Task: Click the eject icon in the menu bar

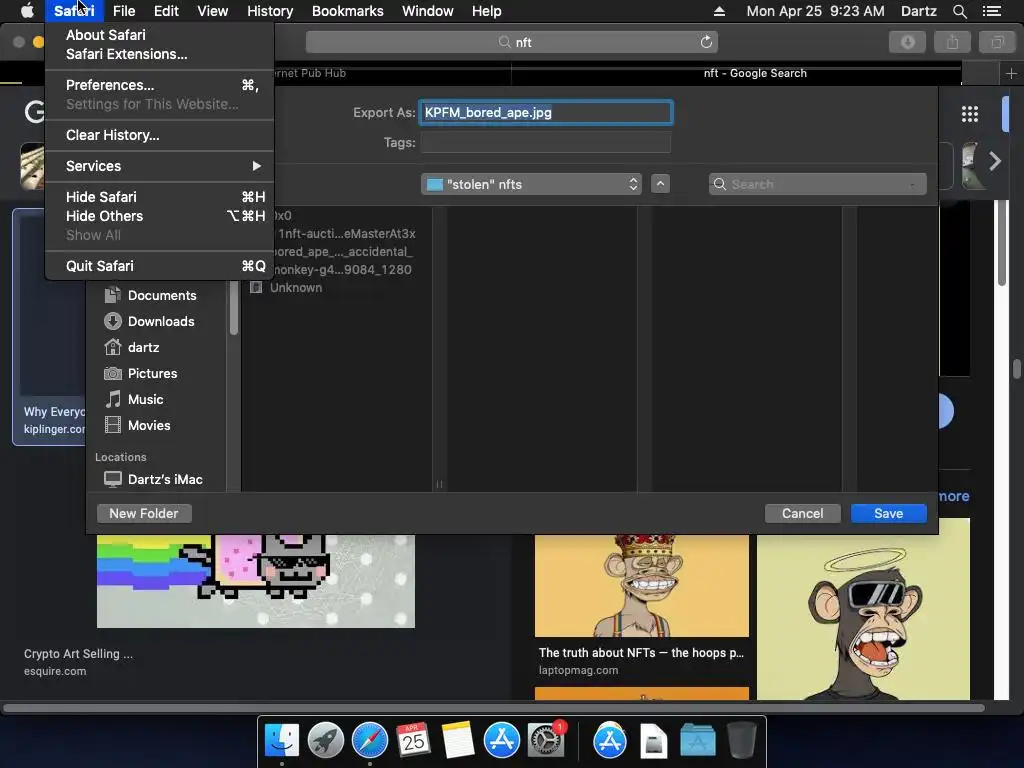Action: (719, 11)
